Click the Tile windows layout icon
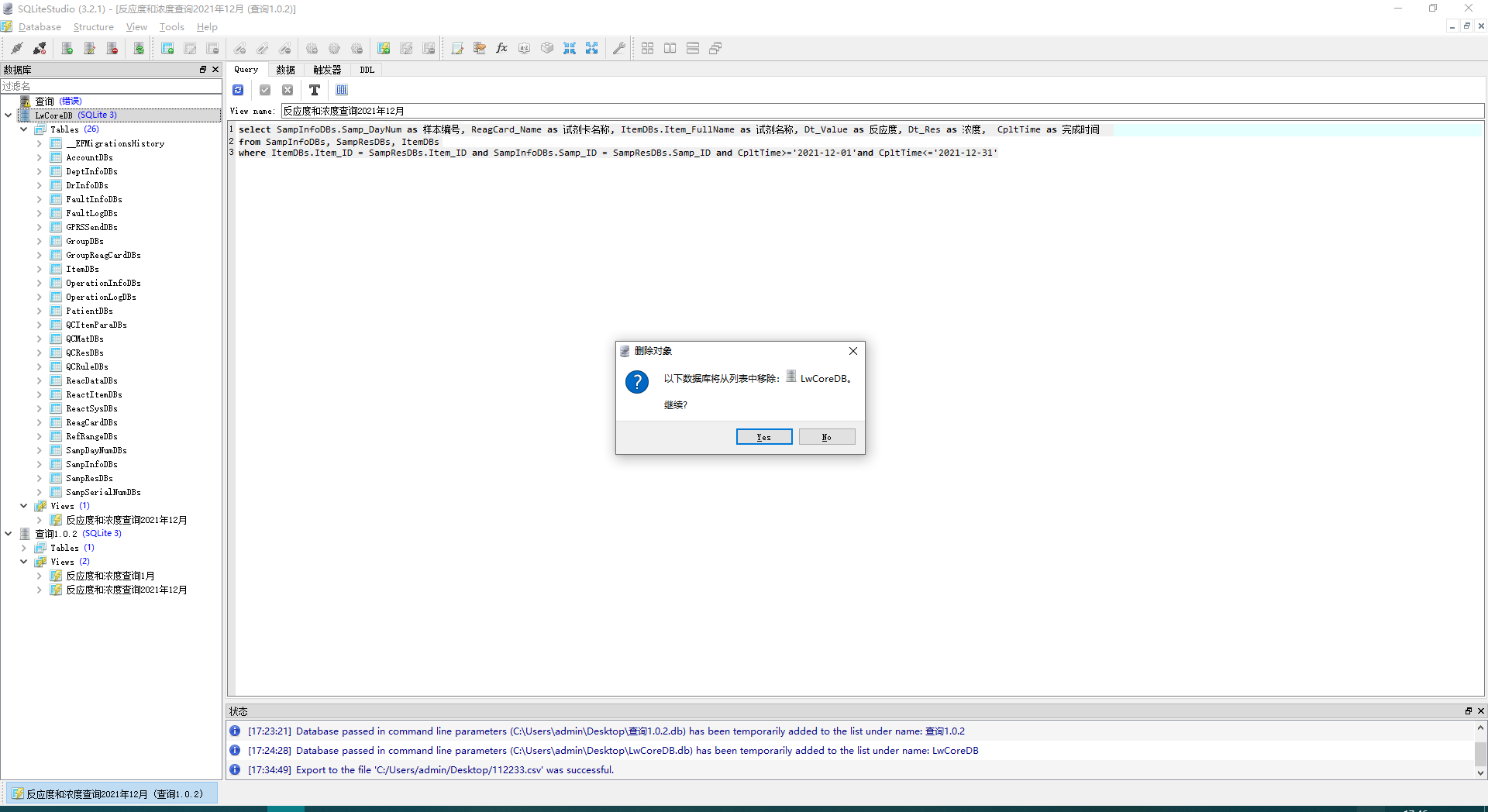Screen dimensions: 1488x812 pos(648,48)
